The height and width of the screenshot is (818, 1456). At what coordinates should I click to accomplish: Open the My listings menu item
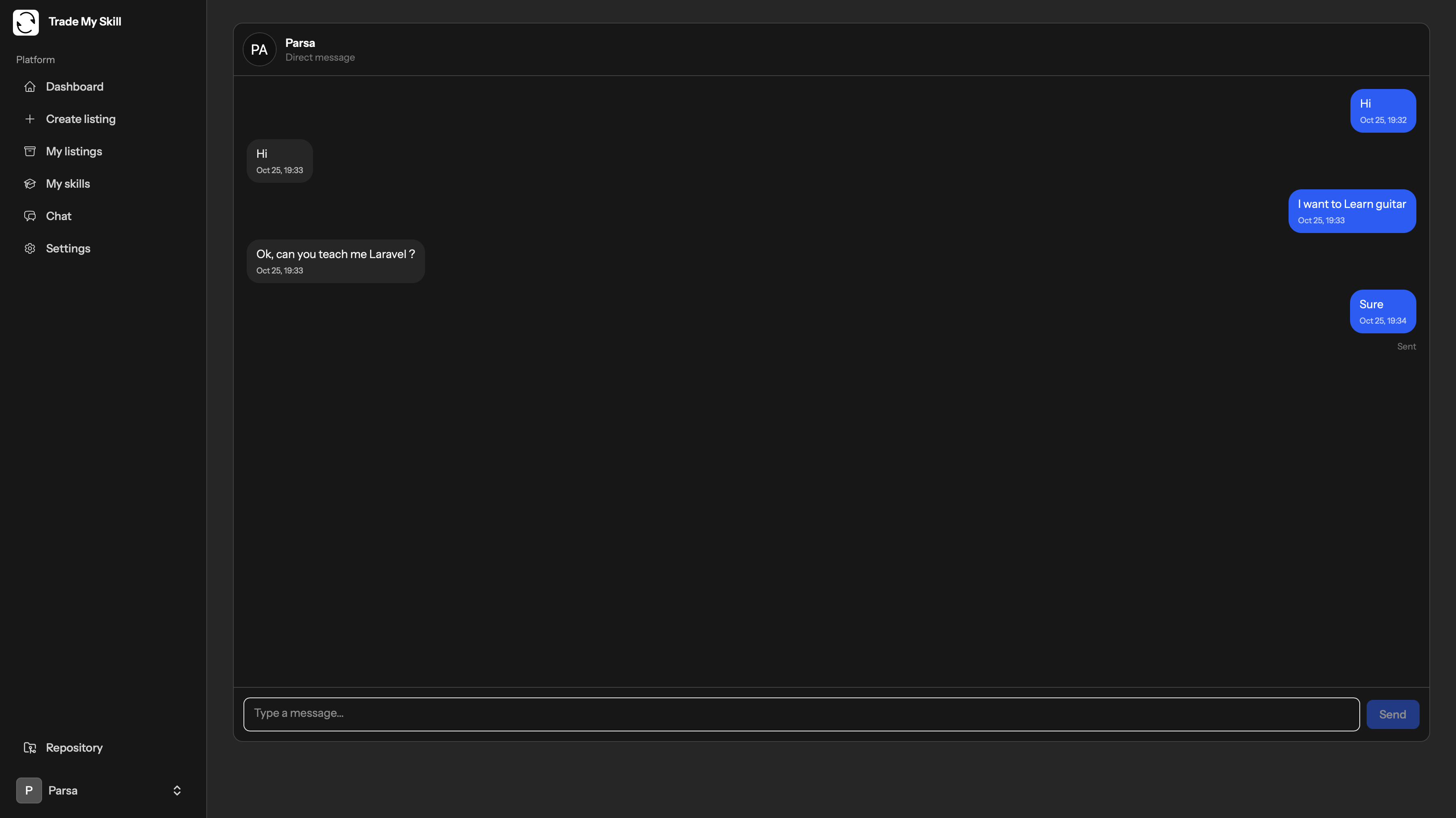pyautogui.click(x=74, y=151)
